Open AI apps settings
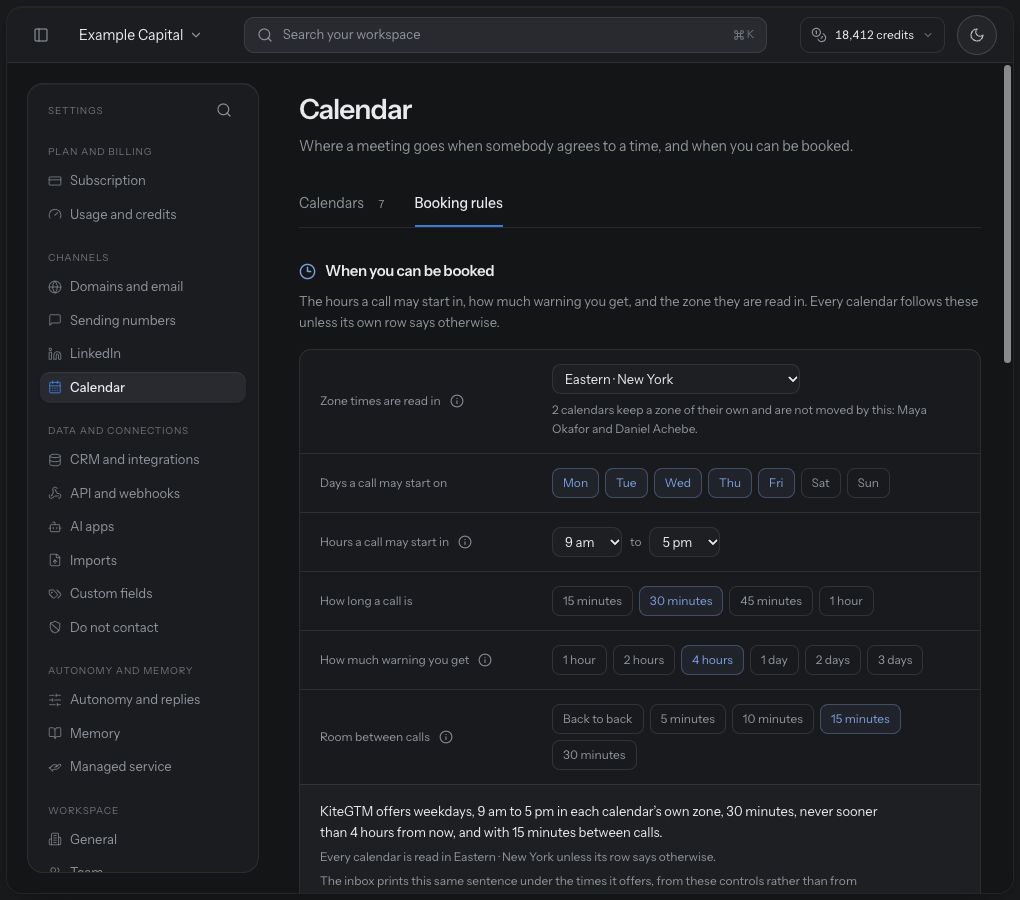This screenshot has height=900, width=1020. [142, 526]
